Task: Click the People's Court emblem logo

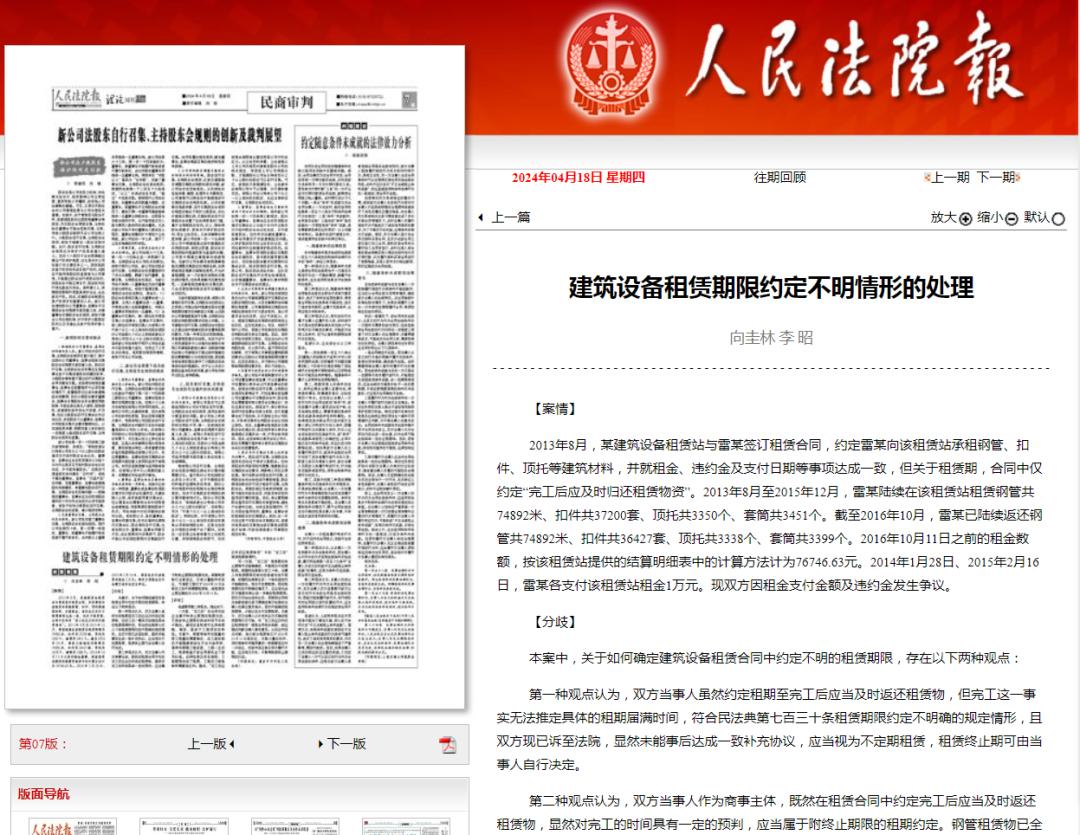Action: pyautogui.click(x=610, y=63)
